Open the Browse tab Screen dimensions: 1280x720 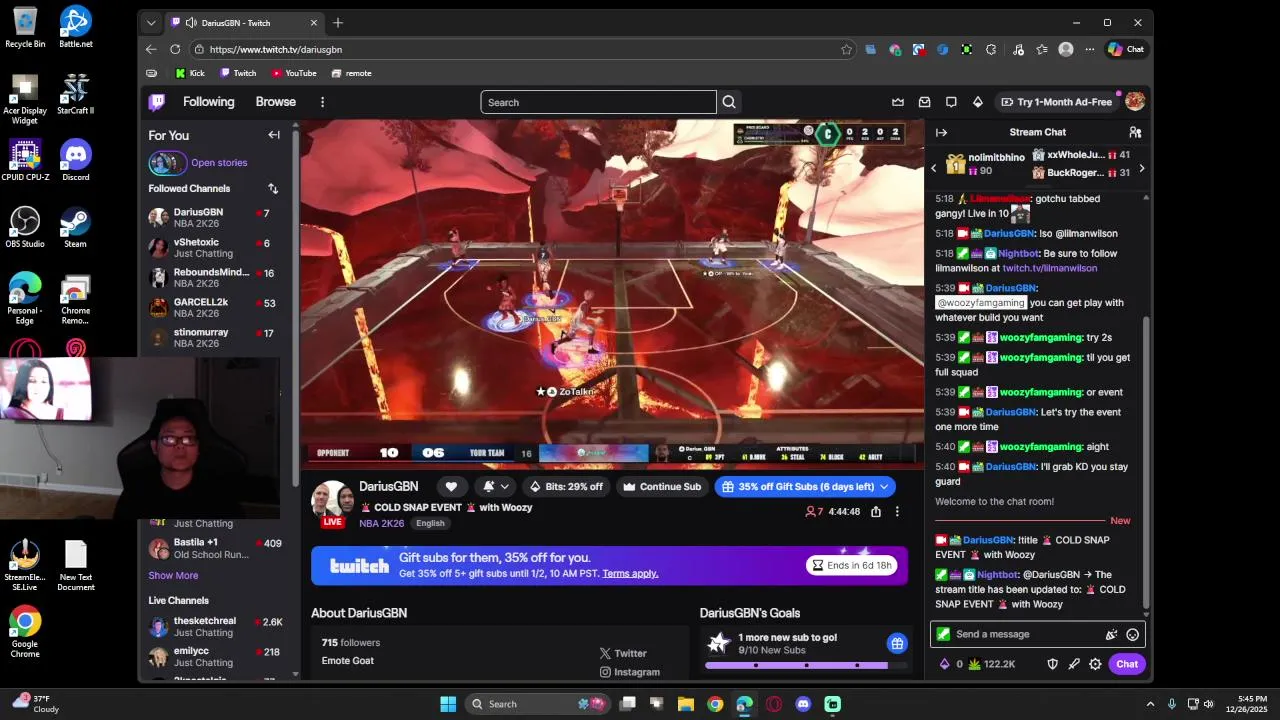pos(275,102)
